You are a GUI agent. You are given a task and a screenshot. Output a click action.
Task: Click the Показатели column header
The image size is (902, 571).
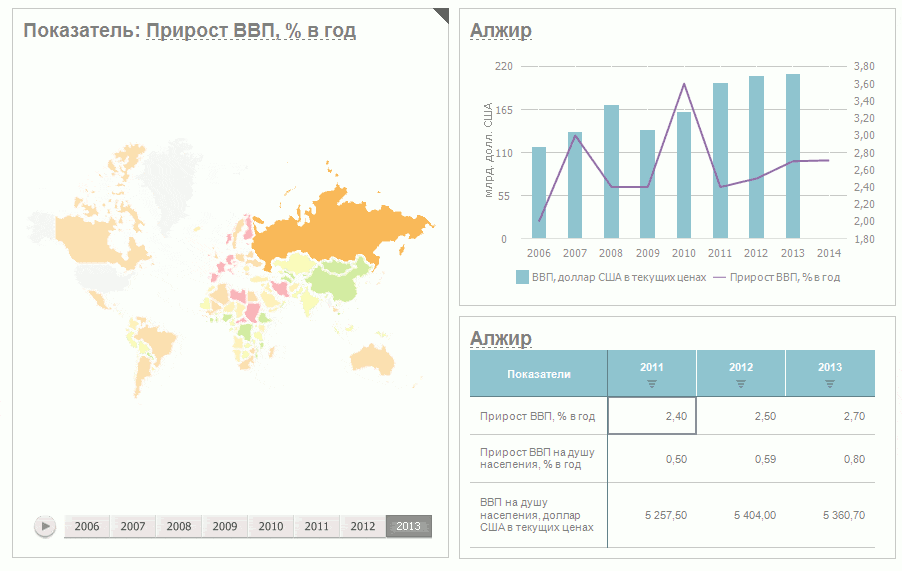[x=539, y=374]
